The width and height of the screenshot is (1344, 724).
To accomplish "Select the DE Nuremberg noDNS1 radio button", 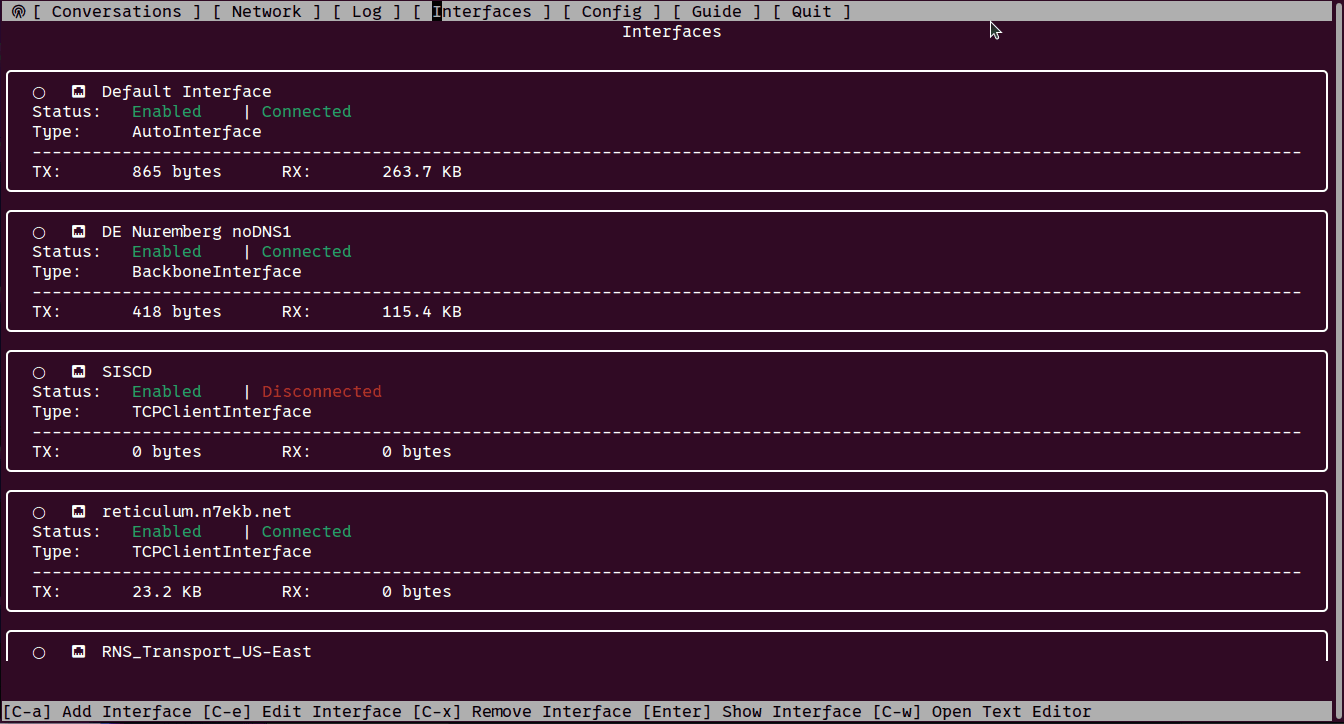I will pyautogui.click(x=39, y=233).
